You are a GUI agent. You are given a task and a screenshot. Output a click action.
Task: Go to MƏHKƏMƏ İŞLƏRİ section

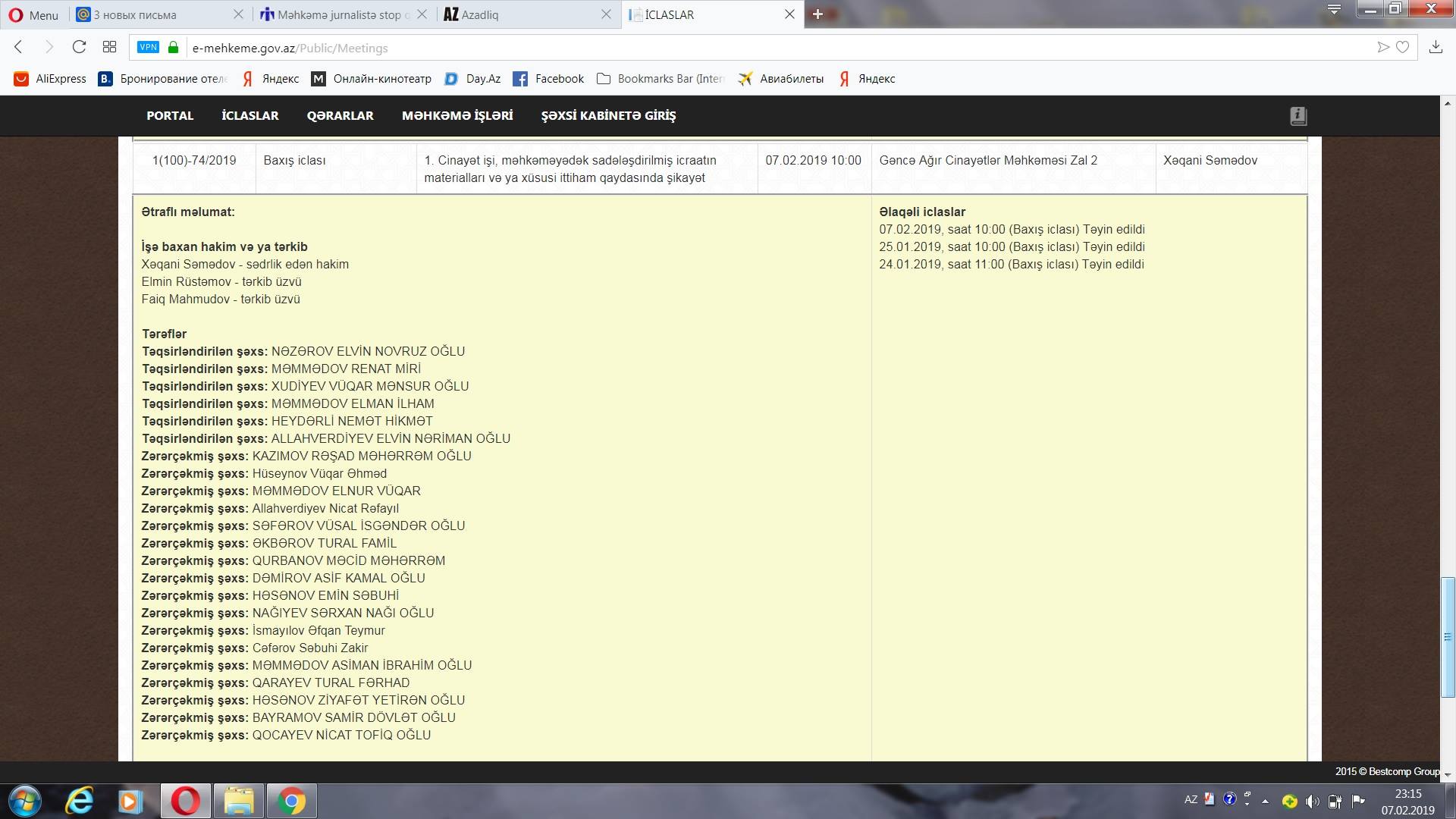[x=457, y=116]
